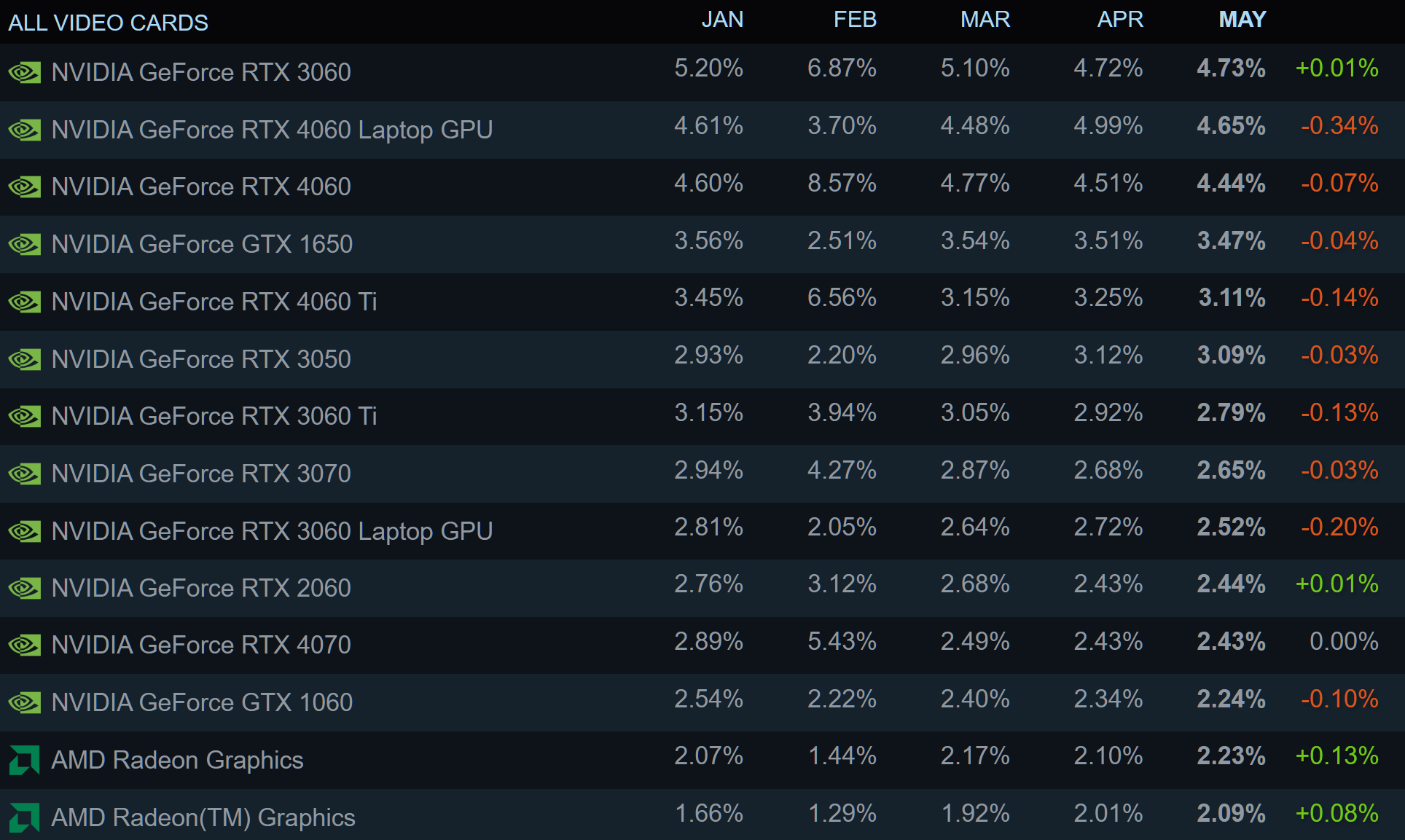Click the AMD icon next to Radeon(TM) Graphics
This screenshot has width=1405, height=840.
click(x=24, y=817)
